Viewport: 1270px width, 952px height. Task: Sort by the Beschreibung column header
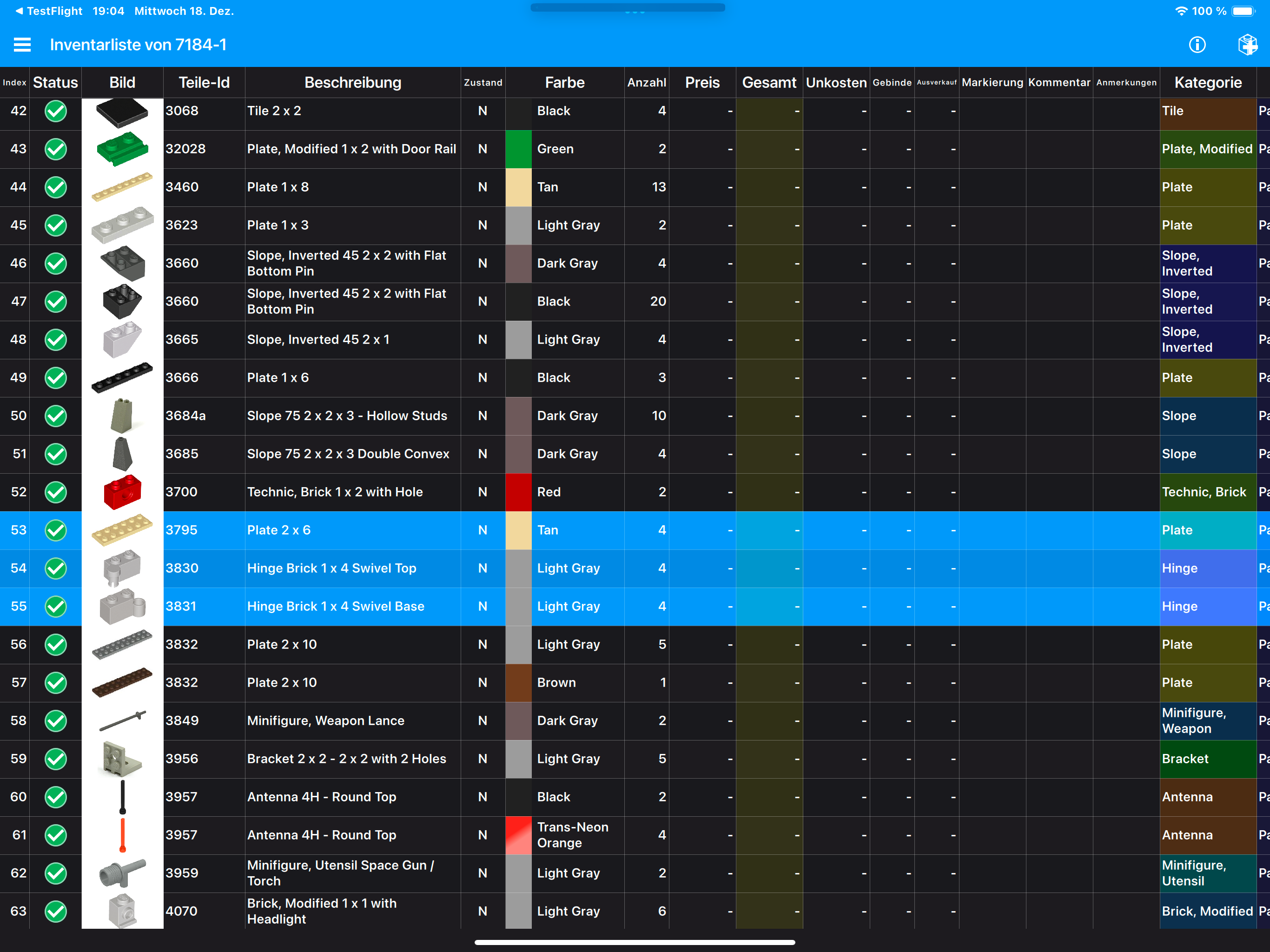[x=352, y=82]
